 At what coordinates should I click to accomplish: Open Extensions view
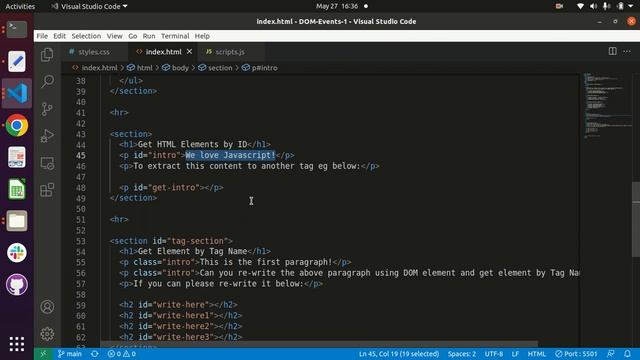tap(47, 190)
